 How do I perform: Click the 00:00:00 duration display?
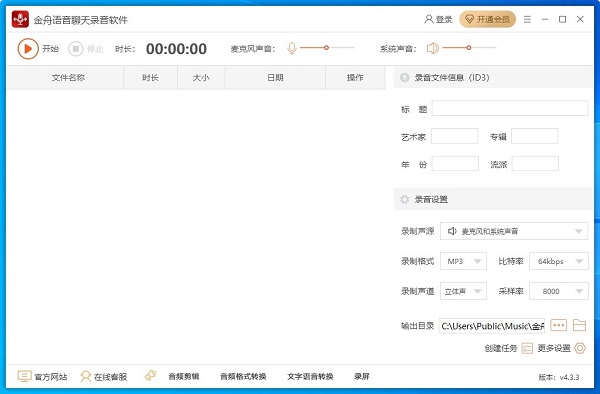click(x=176, y=49)
